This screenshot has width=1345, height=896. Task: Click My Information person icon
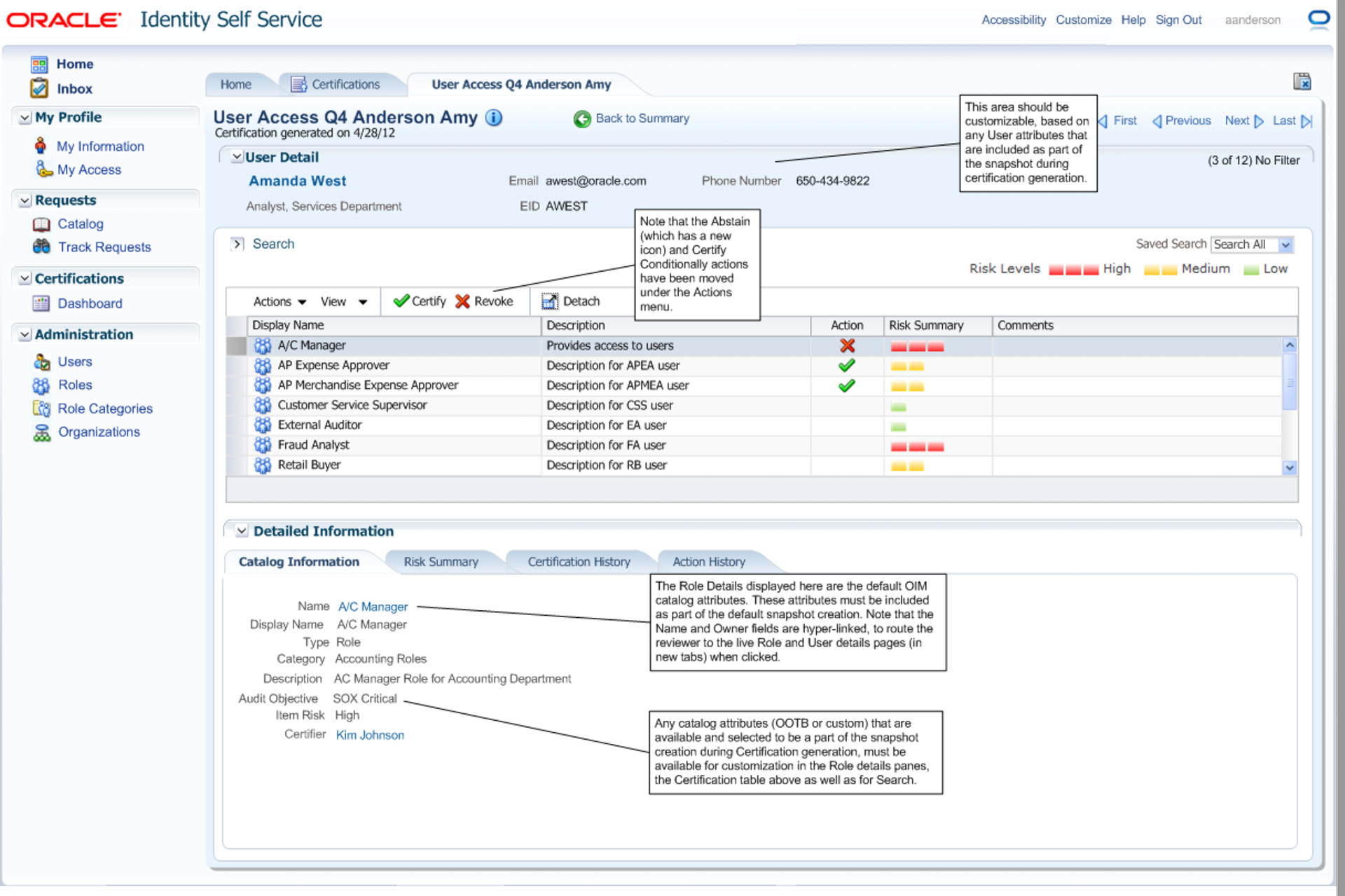41,146
